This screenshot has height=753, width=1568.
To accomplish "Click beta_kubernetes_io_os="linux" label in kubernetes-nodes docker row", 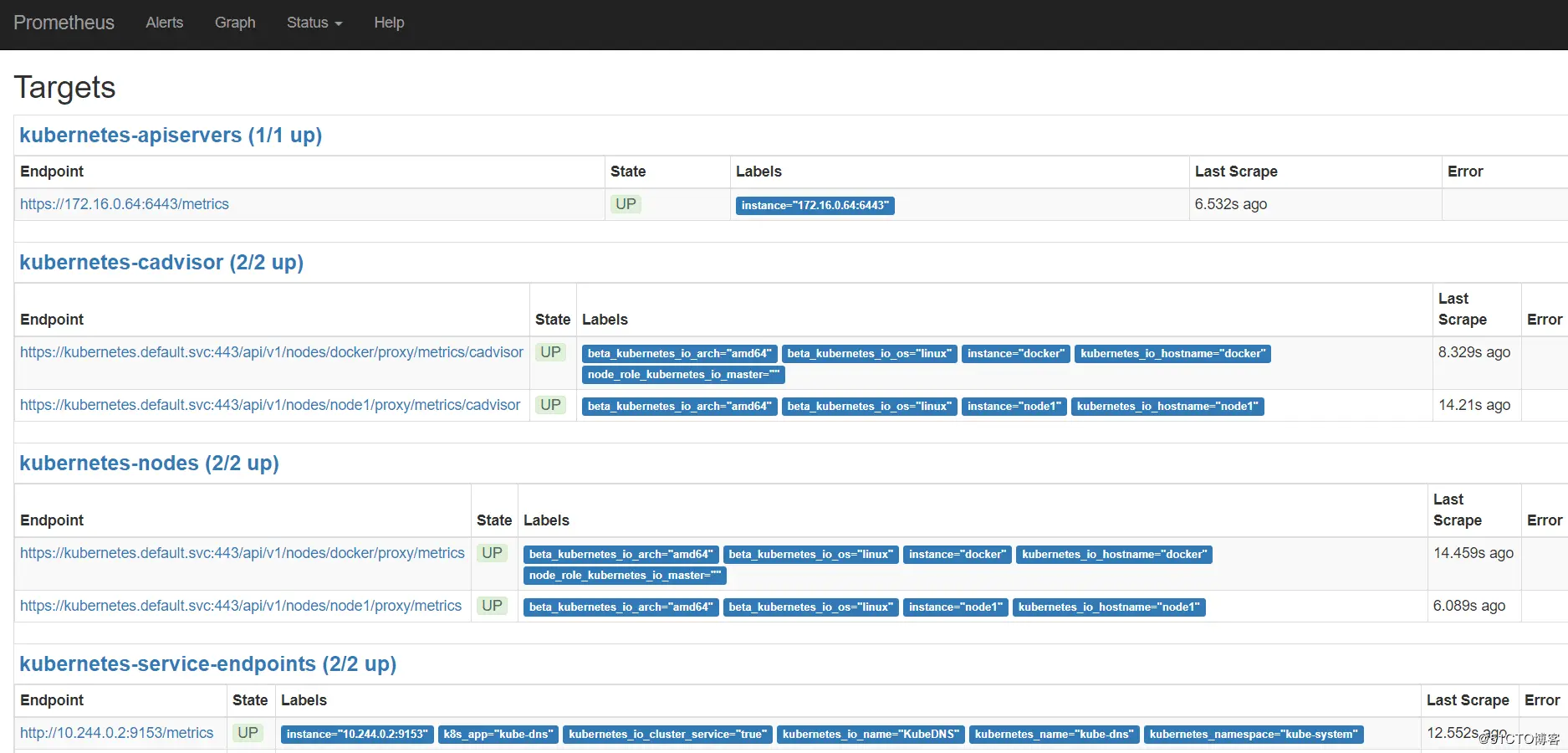I will click(811, 555).
